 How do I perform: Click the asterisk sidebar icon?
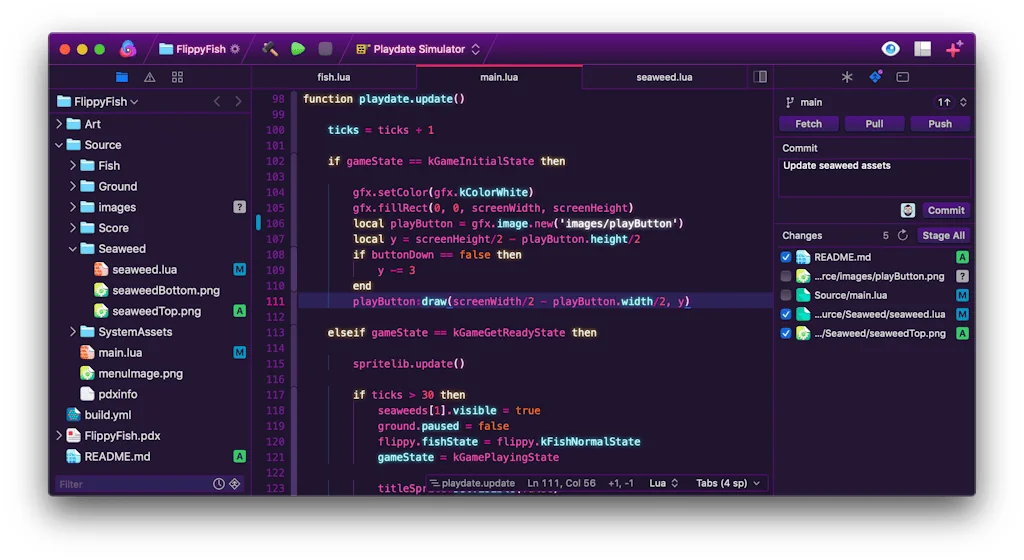point(847,77)
